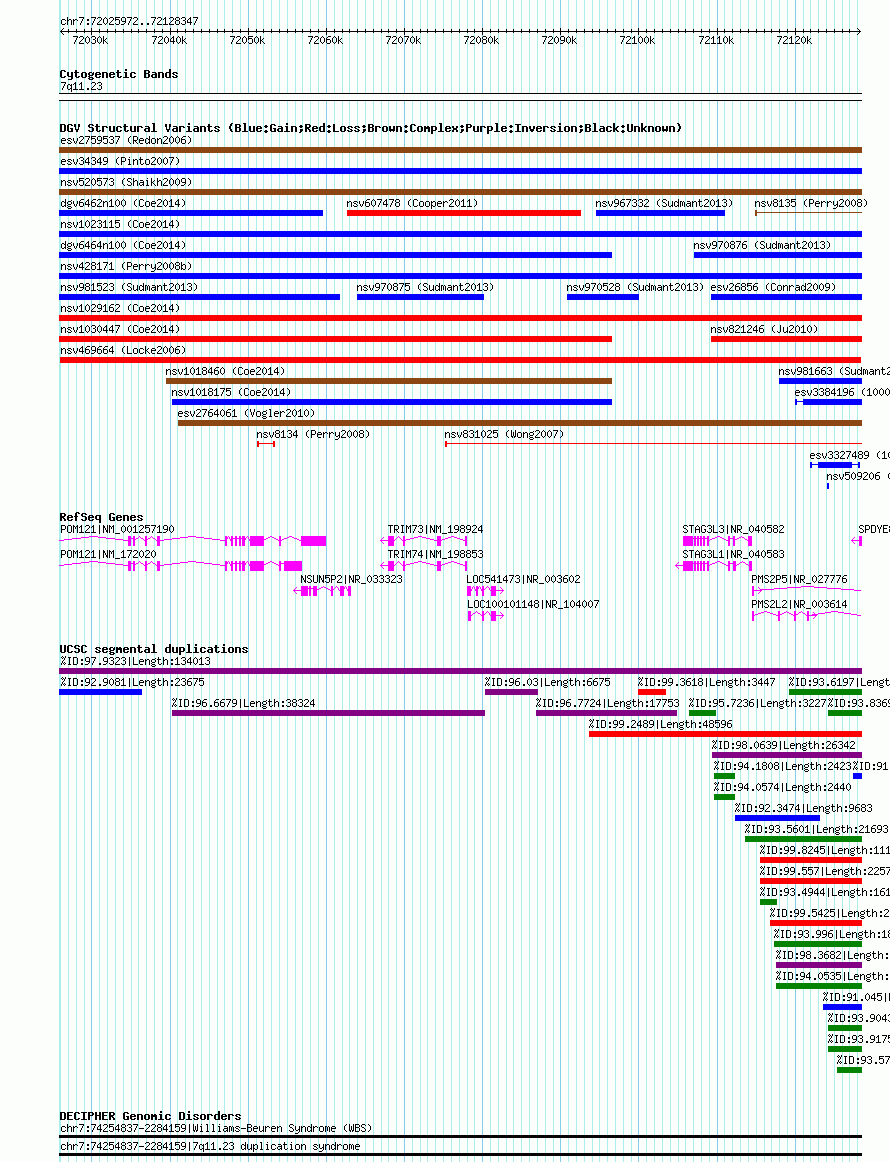Click the 7q11.23 cytogenetic band label
Viewport: 890px width, 1162px height.
pos(82,87)
